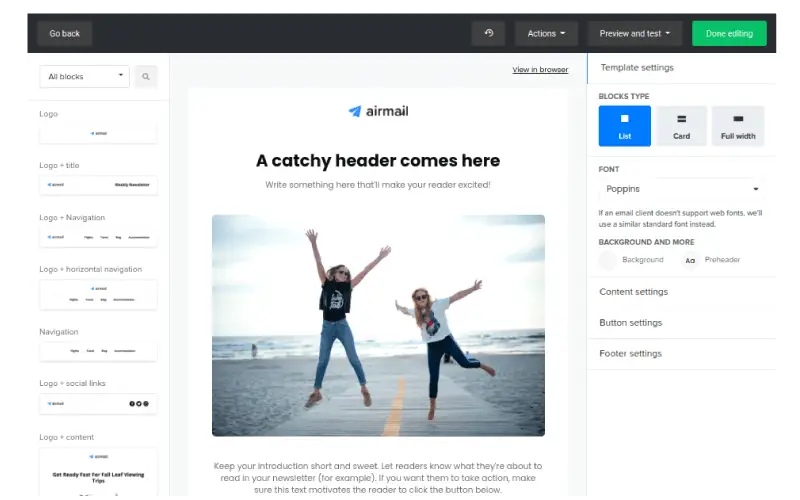
Task: Click the undo history icon
Action: [489, 33]
